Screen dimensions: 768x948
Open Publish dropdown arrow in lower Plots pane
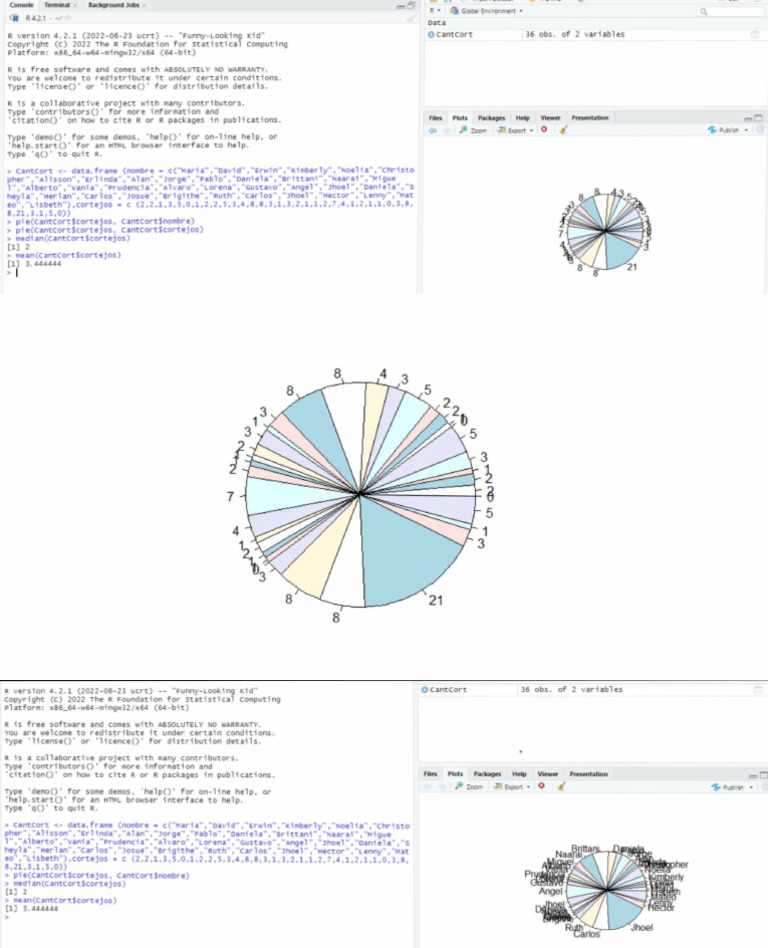coord(751,787)
